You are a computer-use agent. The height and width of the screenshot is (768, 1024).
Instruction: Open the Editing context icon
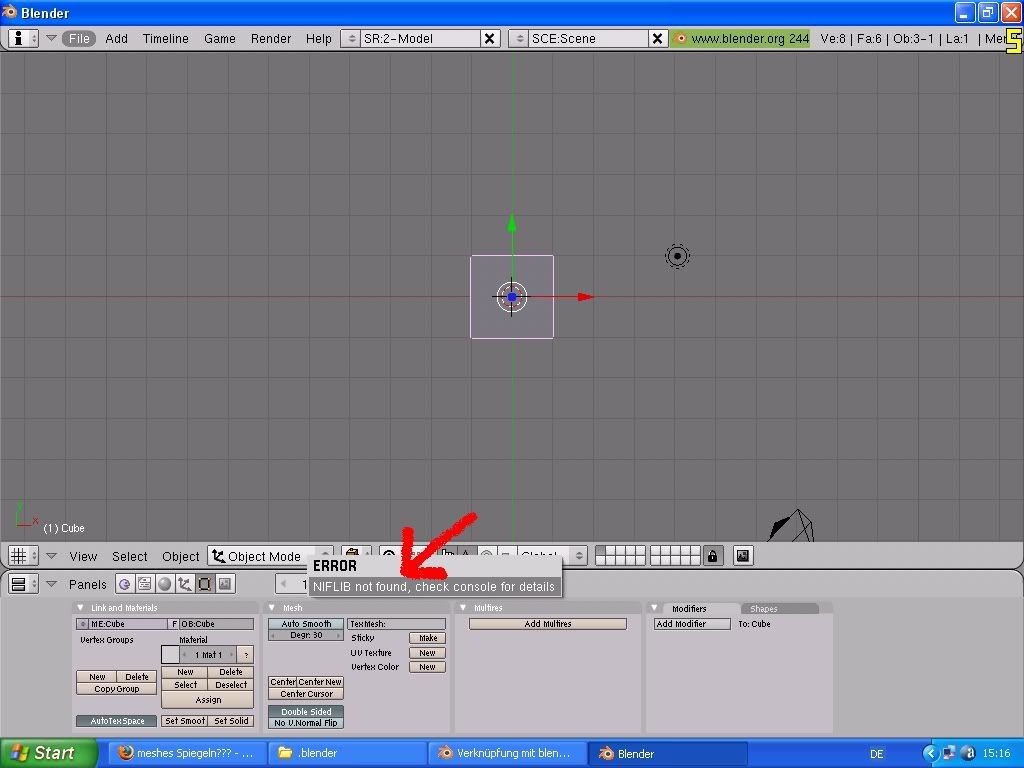click(204, 584)
